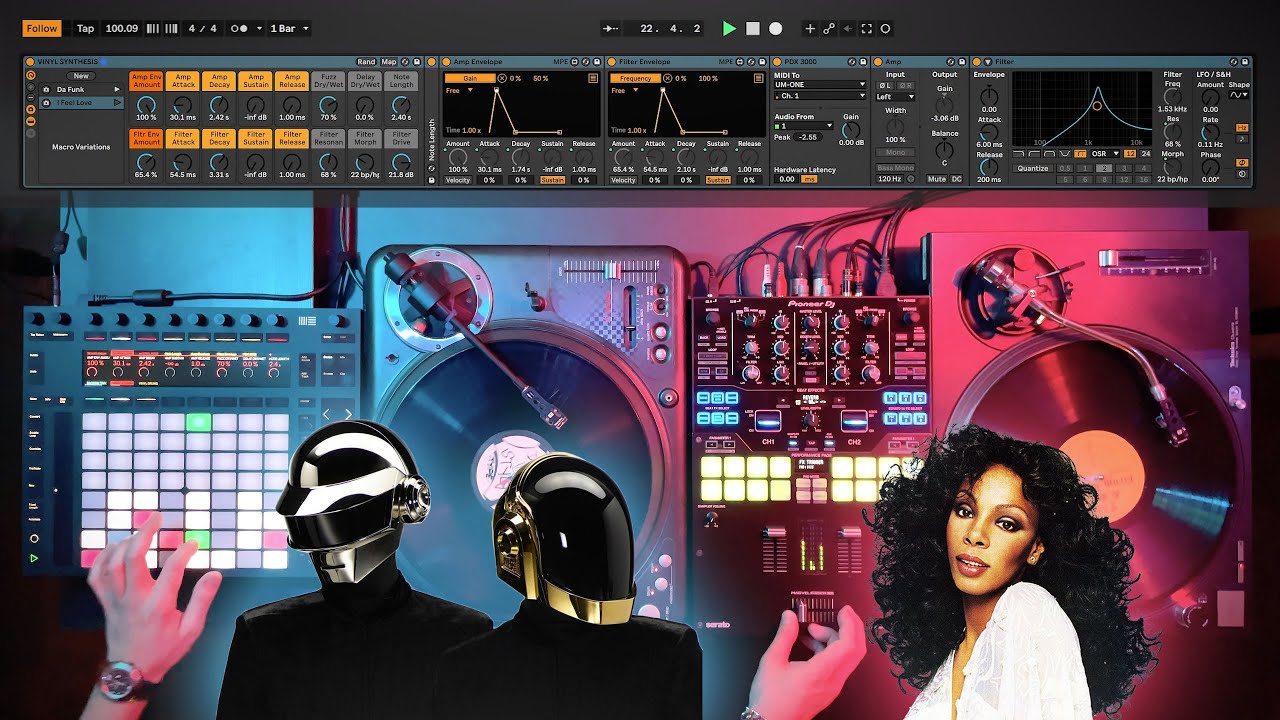Toggle the Automation Arm icon in transport
The height and width of the screenshot is (720, 1280).
point(829,29)
